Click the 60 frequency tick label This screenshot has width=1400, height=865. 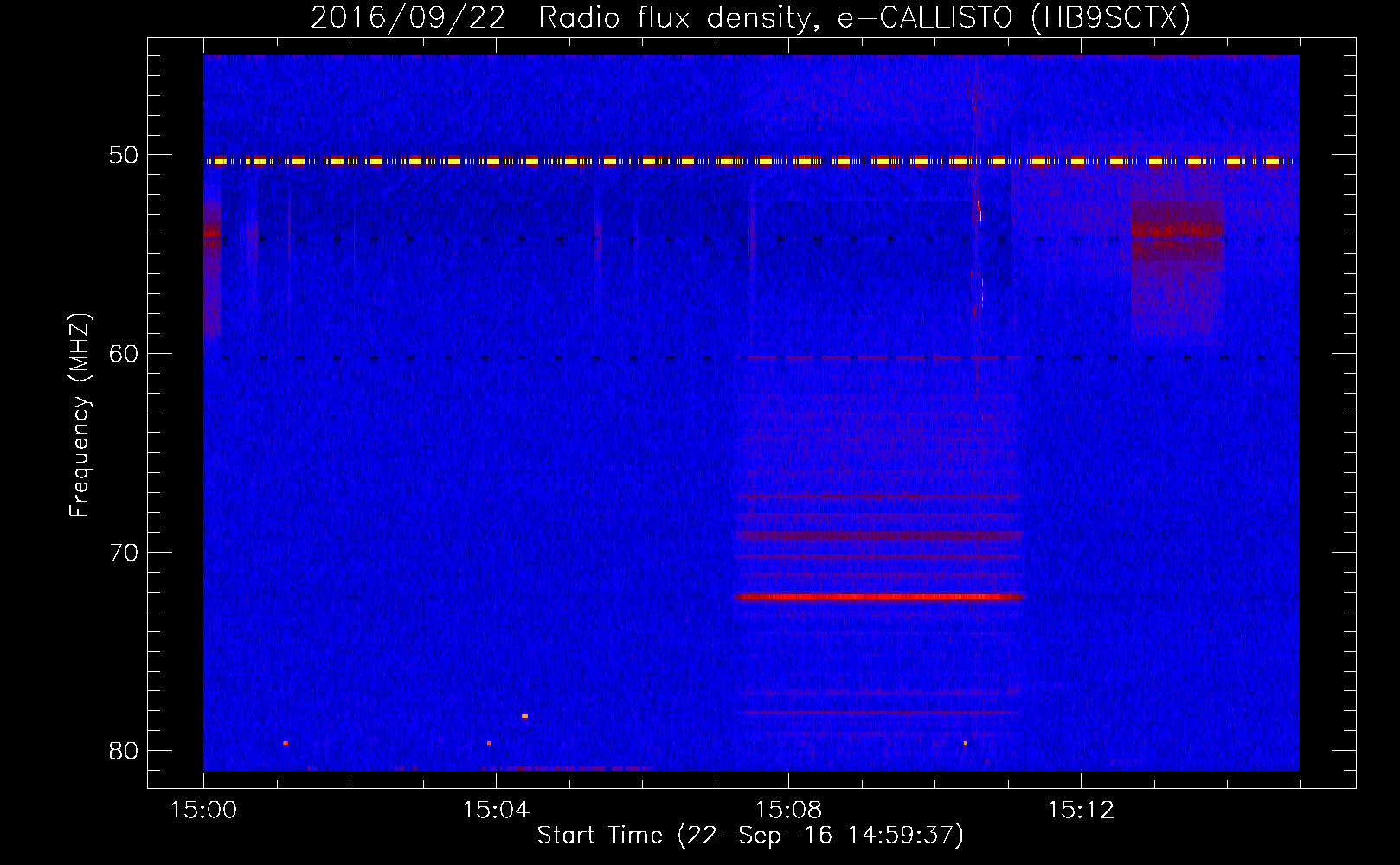tap(124, 354)
